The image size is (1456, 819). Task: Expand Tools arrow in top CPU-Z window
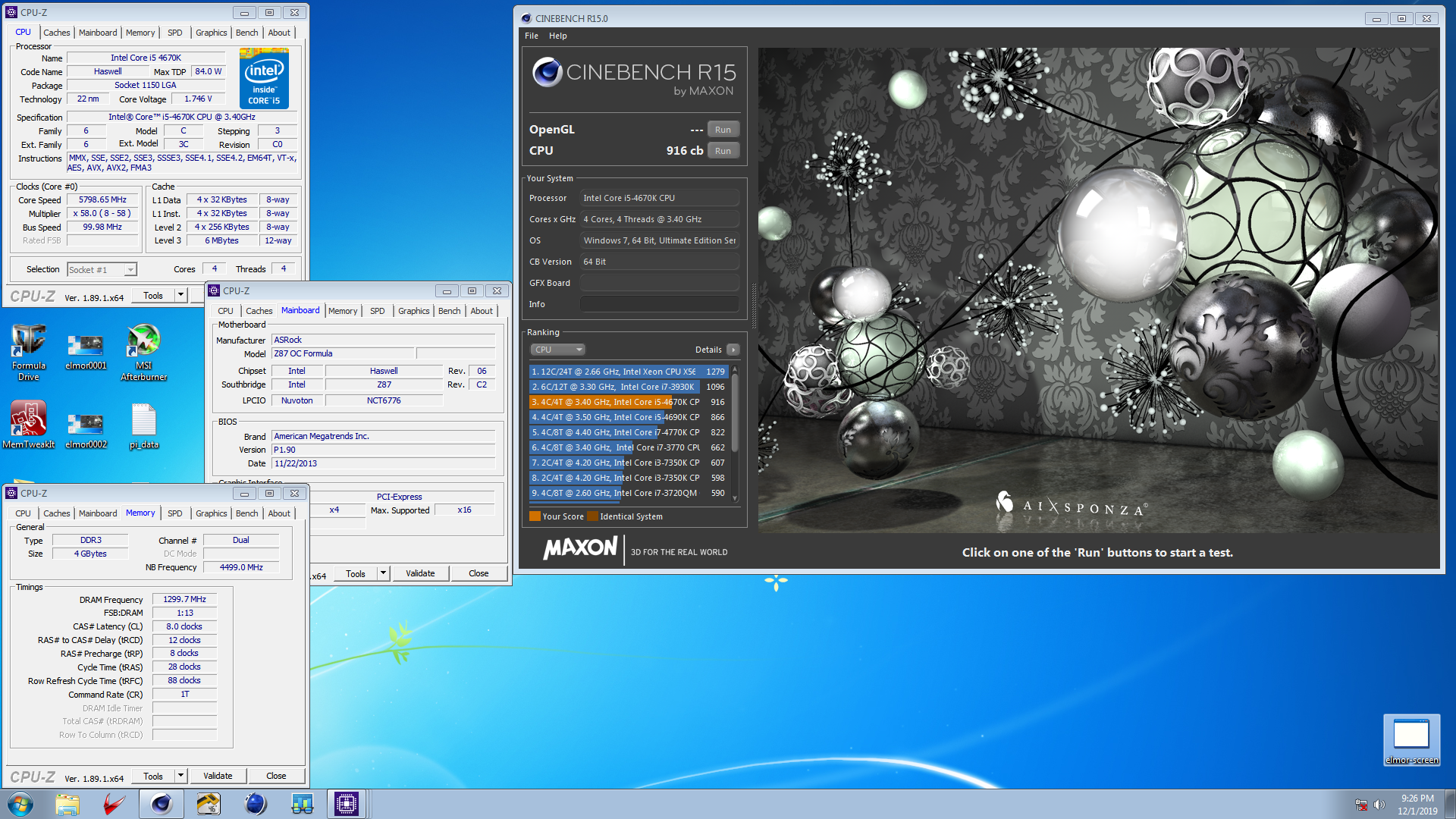point(180,296)
